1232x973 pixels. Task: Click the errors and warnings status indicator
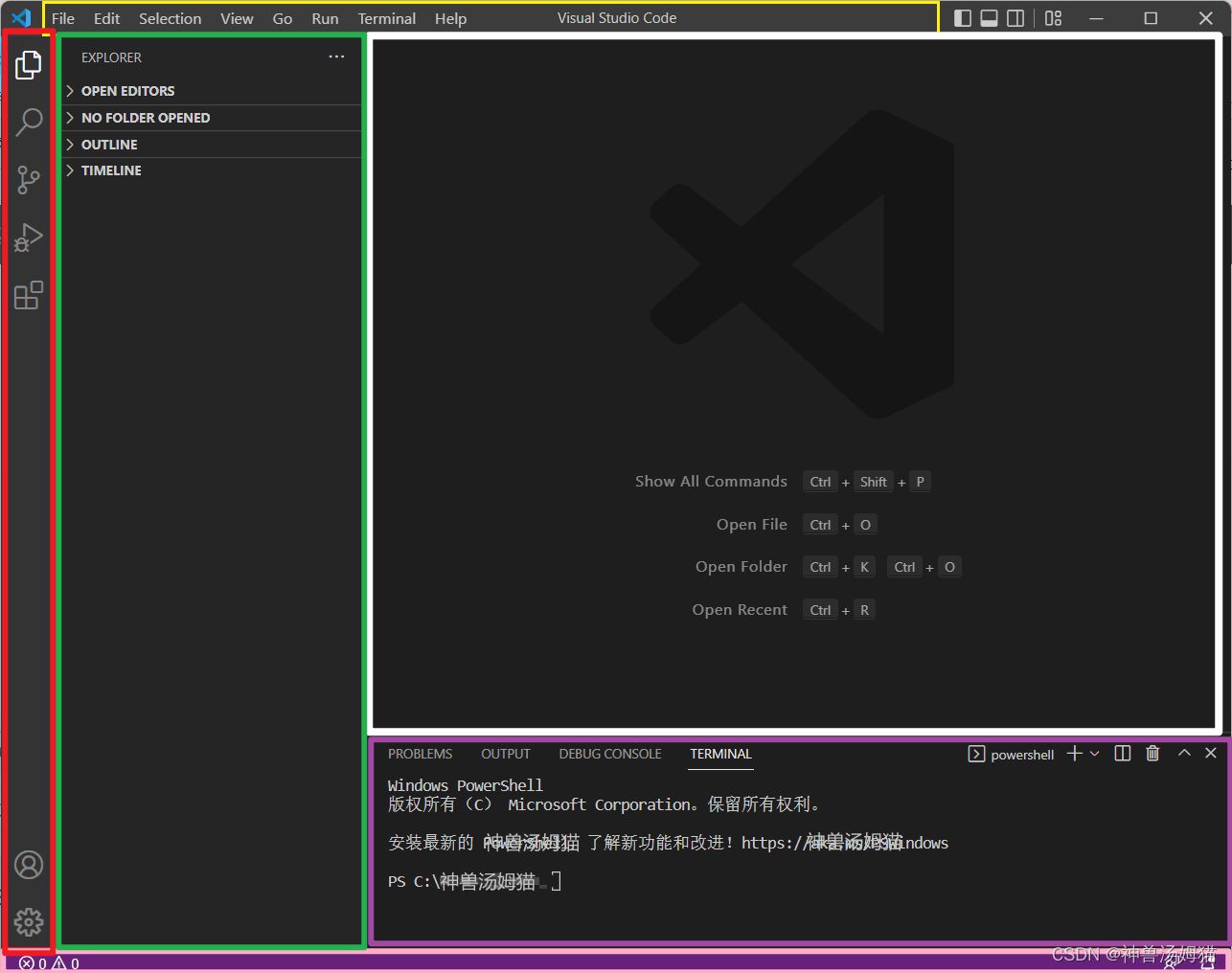[50, 963]
